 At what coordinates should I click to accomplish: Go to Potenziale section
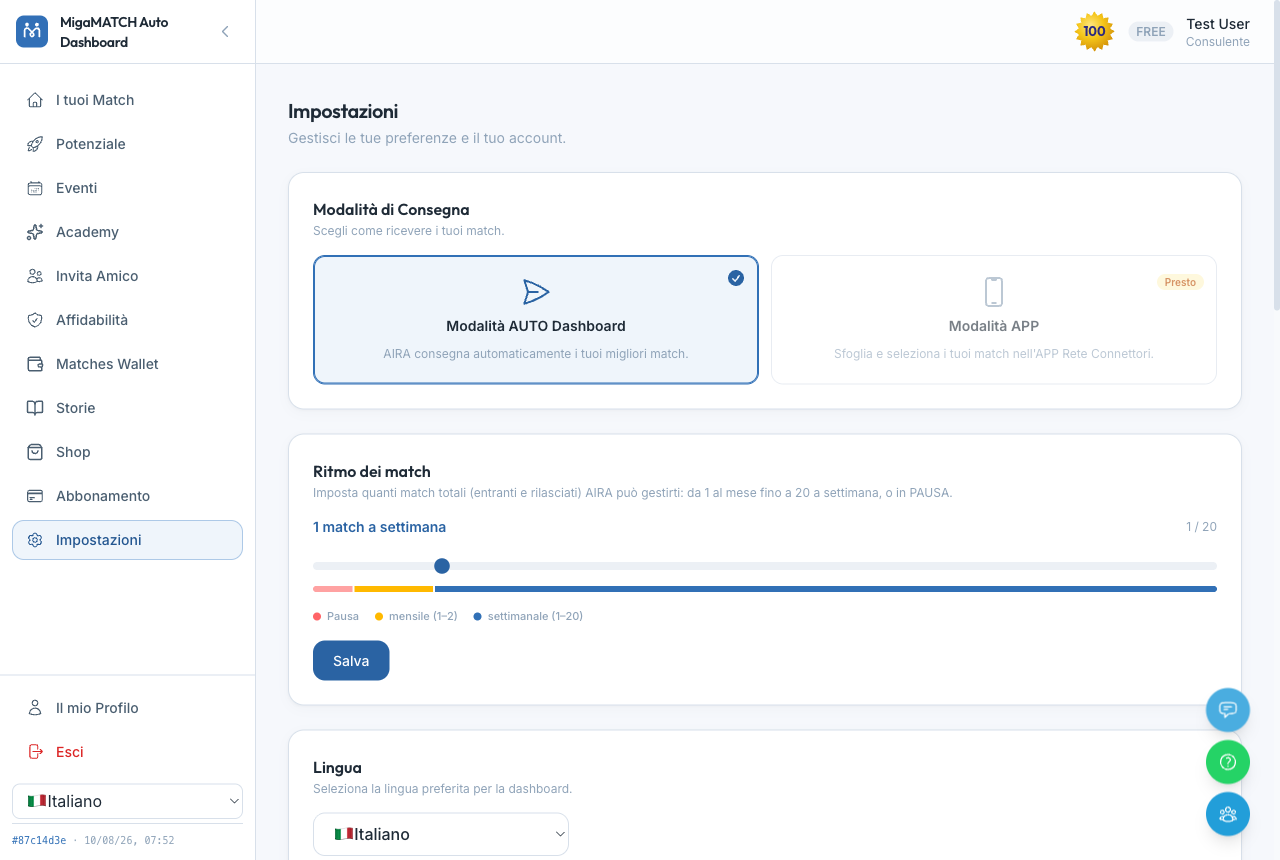pos(127,144)
